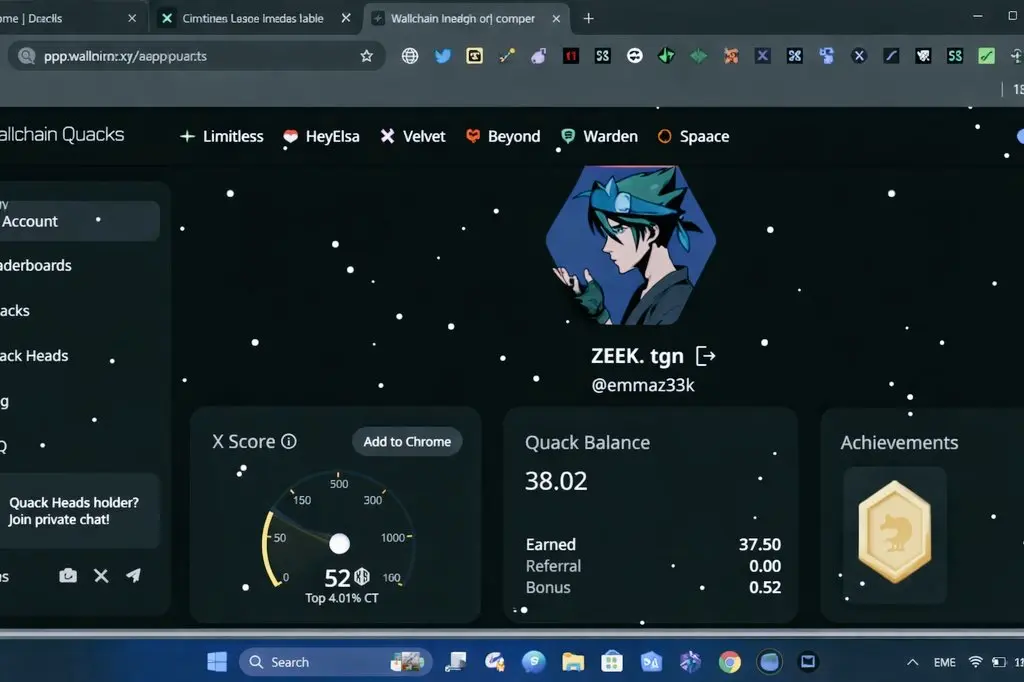Click the Quack Balance value 38.02
The height and width of the screenshot is (682, 1024).
(556, 481)
